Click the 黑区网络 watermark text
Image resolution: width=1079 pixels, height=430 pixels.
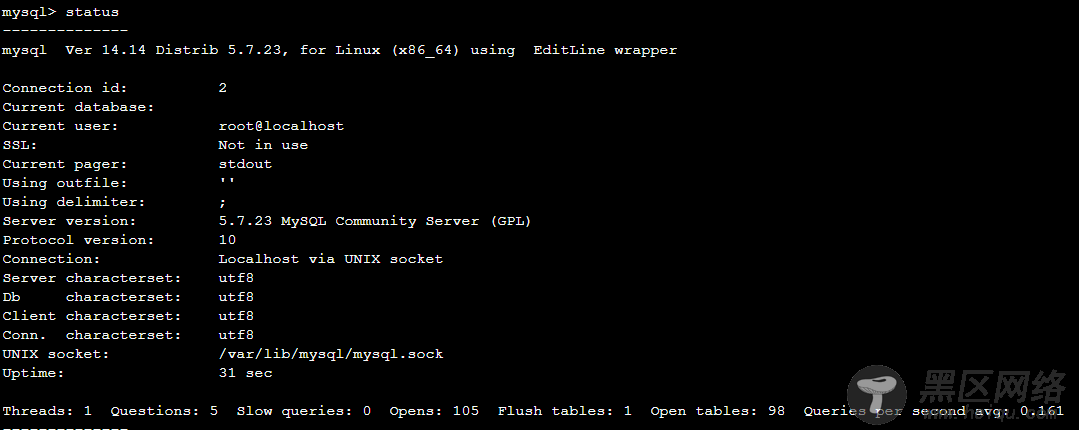[x=992, y=387]
